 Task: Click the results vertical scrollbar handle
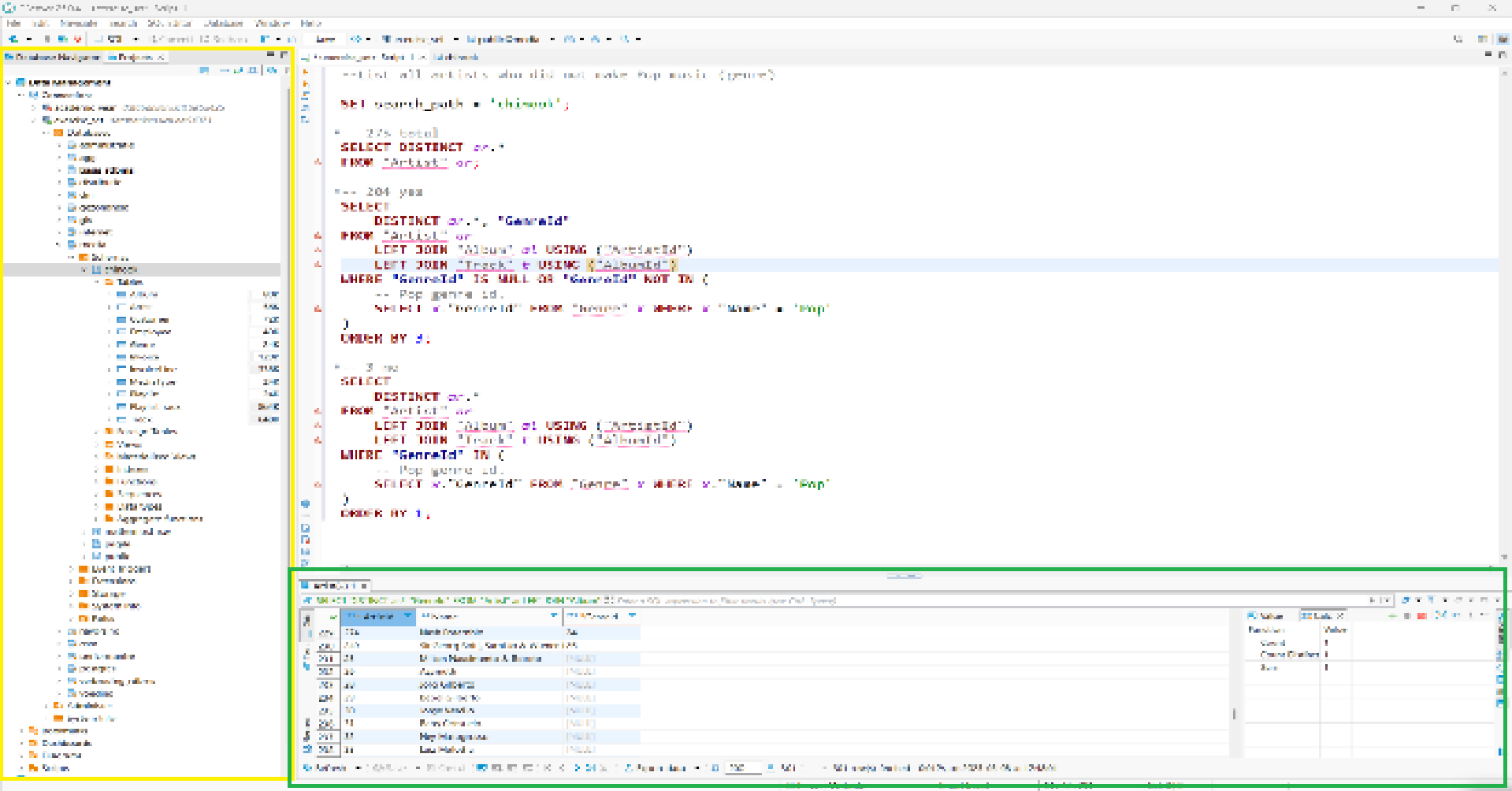point(1234,715)
